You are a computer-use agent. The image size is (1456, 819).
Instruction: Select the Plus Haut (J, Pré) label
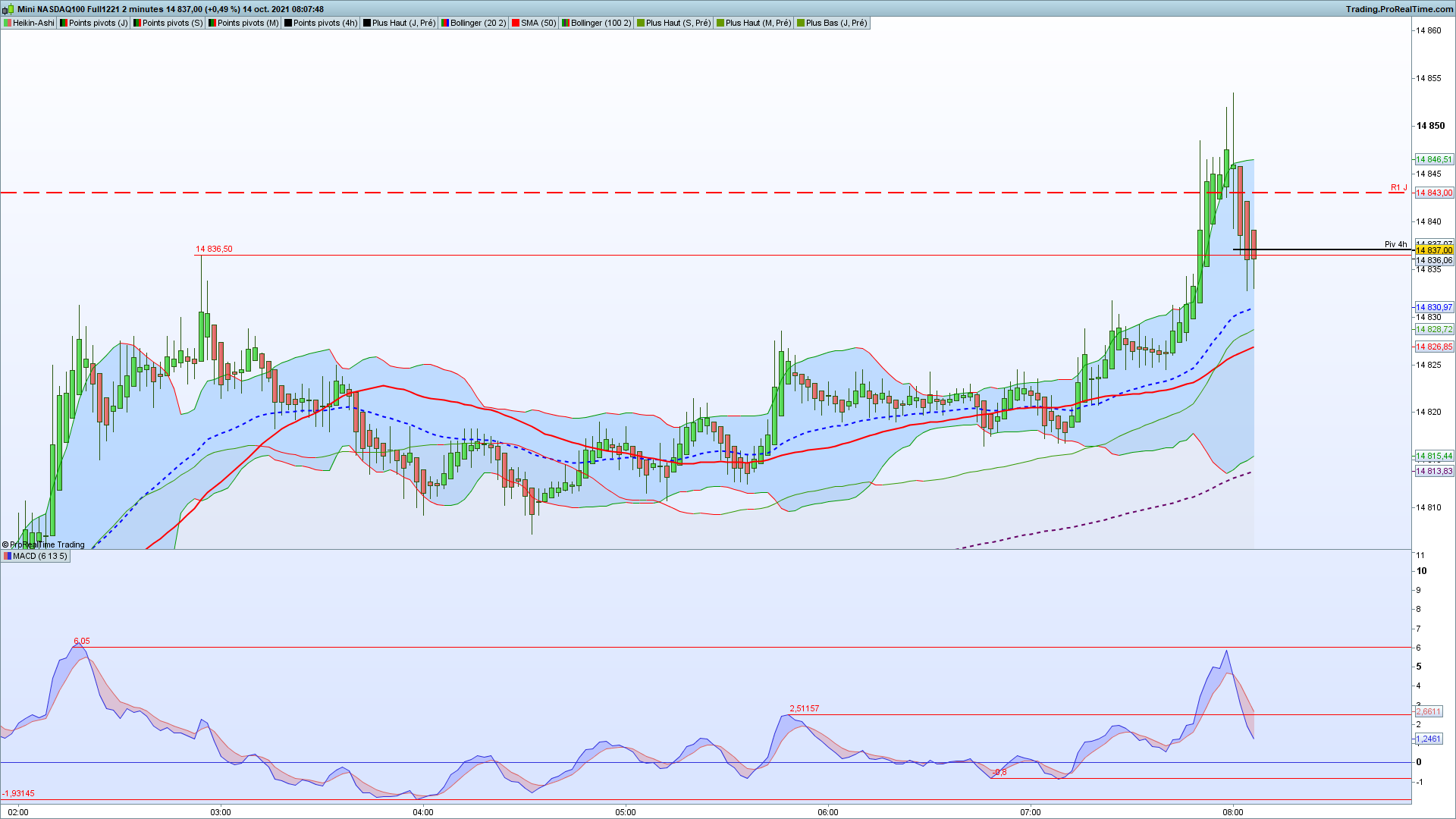403,23
